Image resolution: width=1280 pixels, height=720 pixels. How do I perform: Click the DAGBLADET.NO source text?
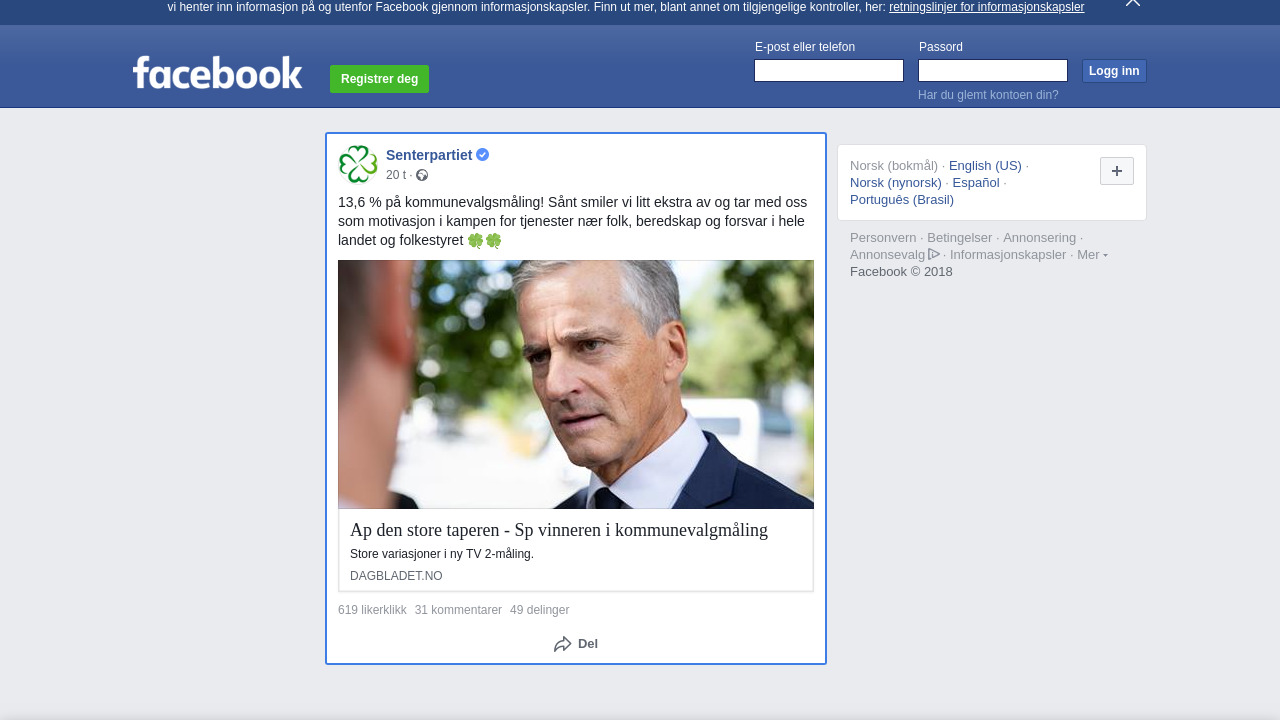(x=396, y=576)
